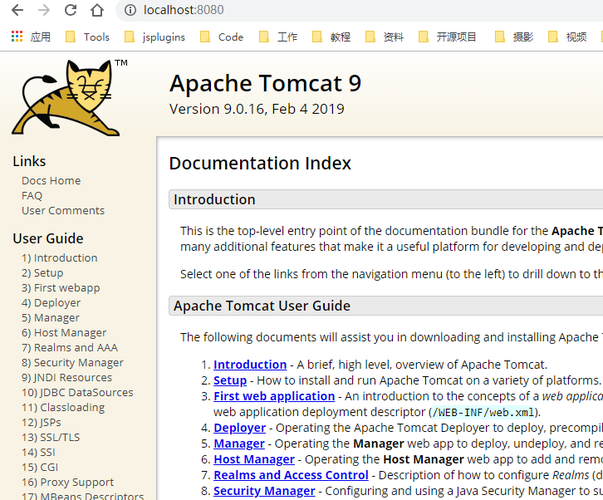
Task: Follow the bold Security Manager link
Action: point(264,491)
